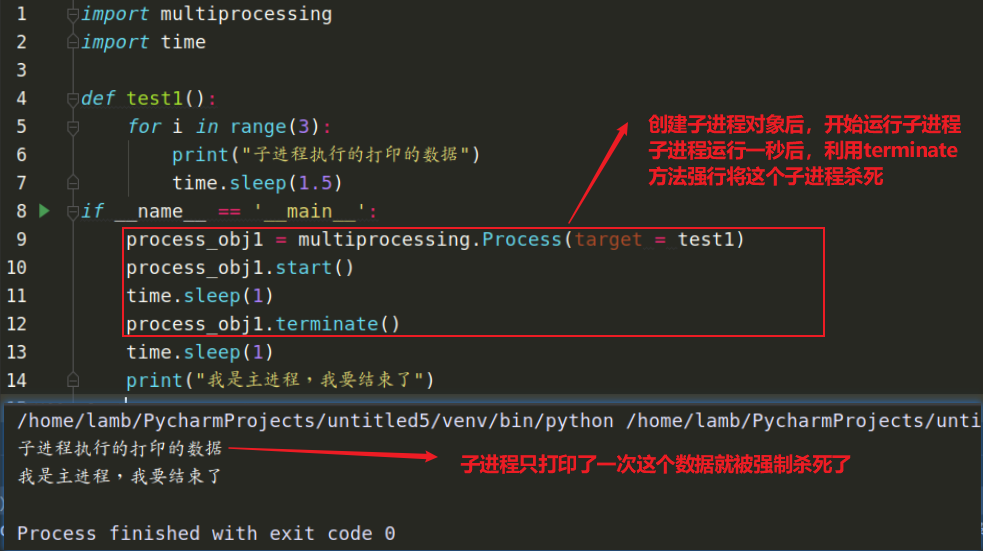Collapse the import block fold marker on line 1
This screenshot has height=551, width=983.
(72, 15)
